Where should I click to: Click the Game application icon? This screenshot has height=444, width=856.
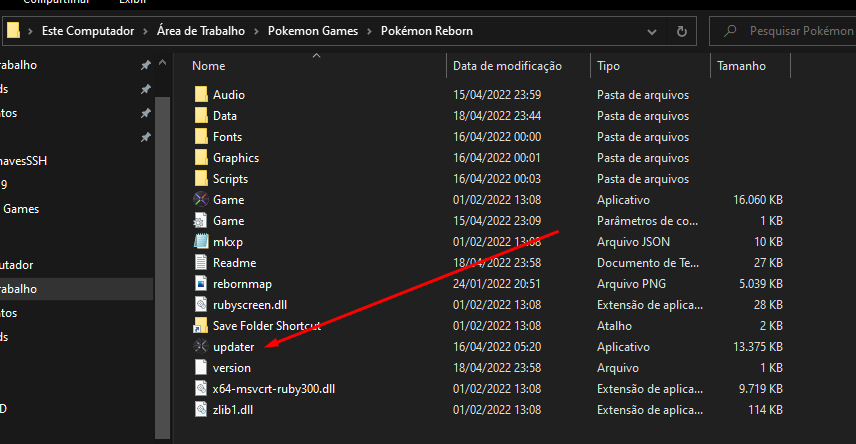(x=201, y=200)
